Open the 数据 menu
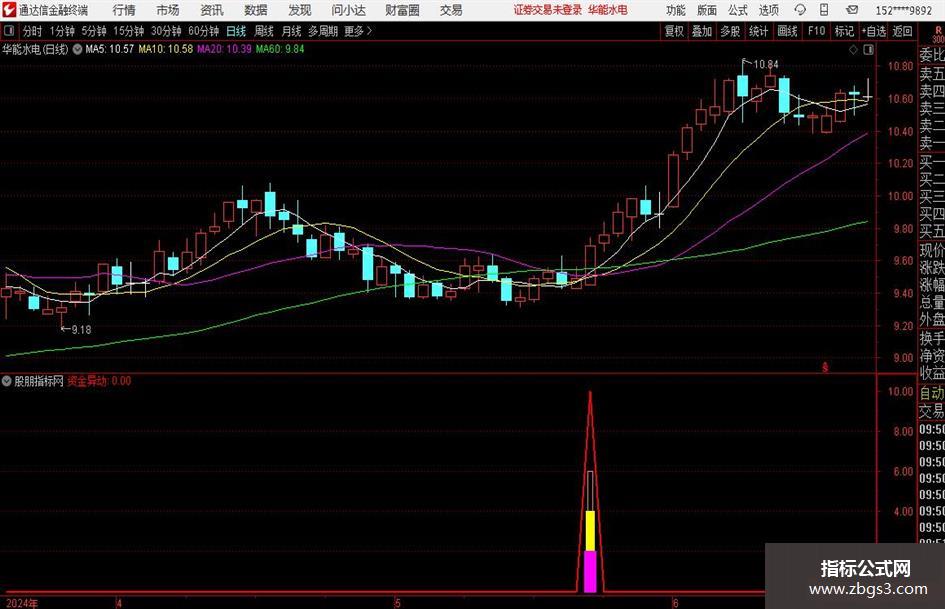 [x=256, y=10]
